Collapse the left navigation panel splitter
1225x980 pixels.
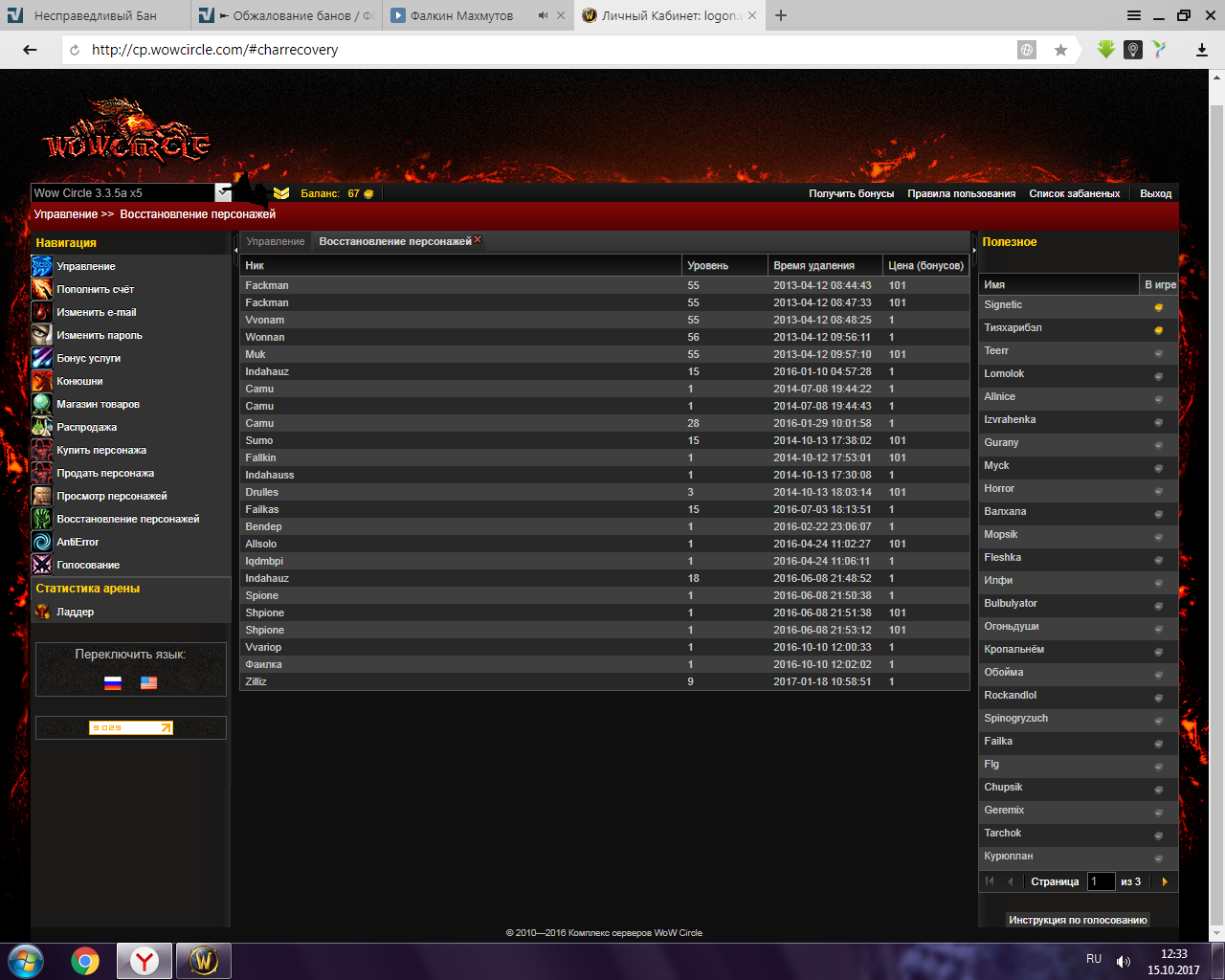(x=235, y=249)
